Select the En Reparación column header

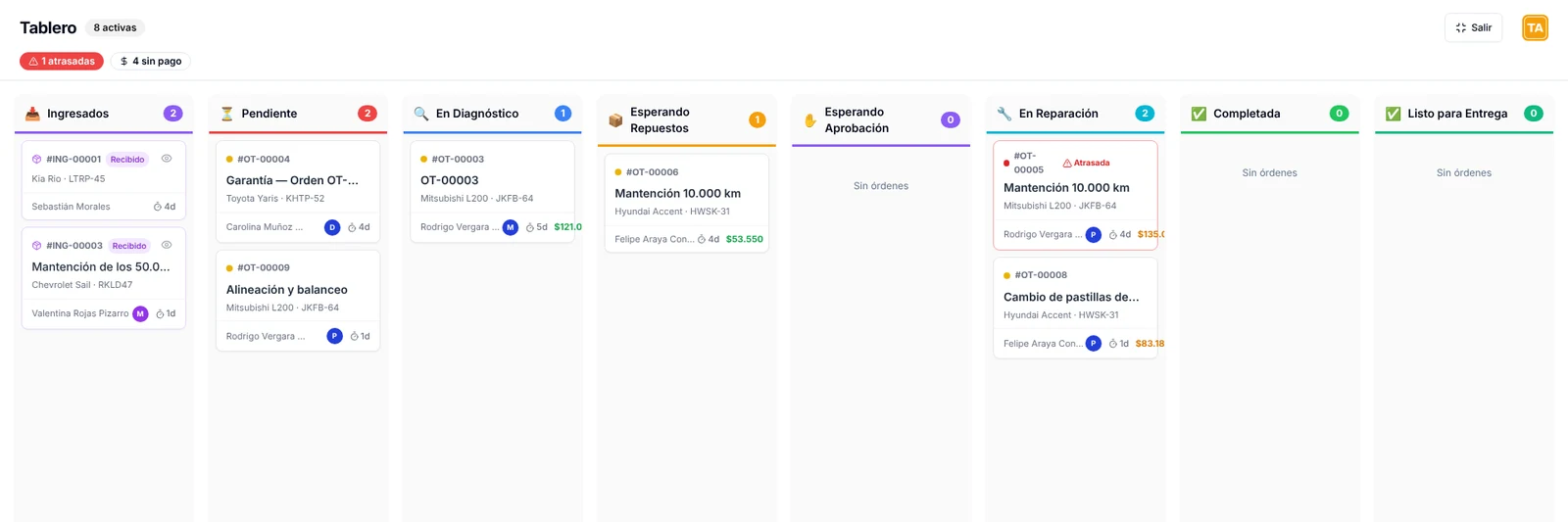click(1075, 114)
